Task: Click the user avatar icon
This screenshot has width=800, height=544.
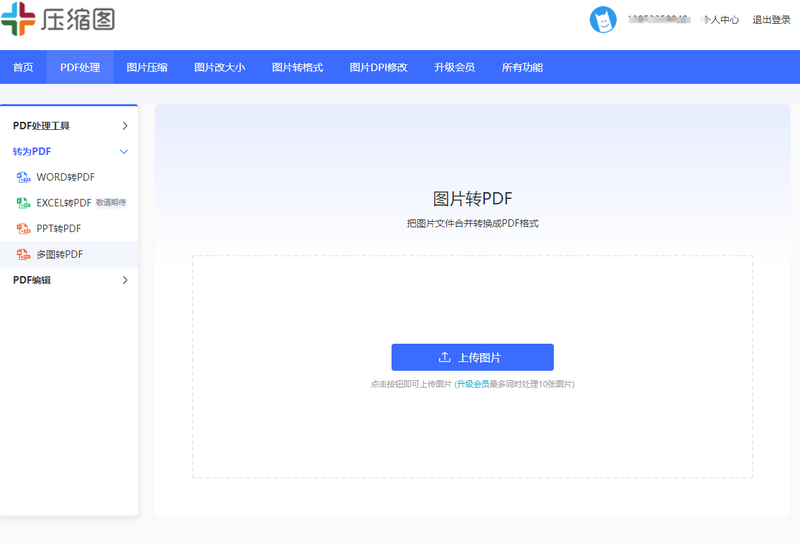Action: pos(603,19)
